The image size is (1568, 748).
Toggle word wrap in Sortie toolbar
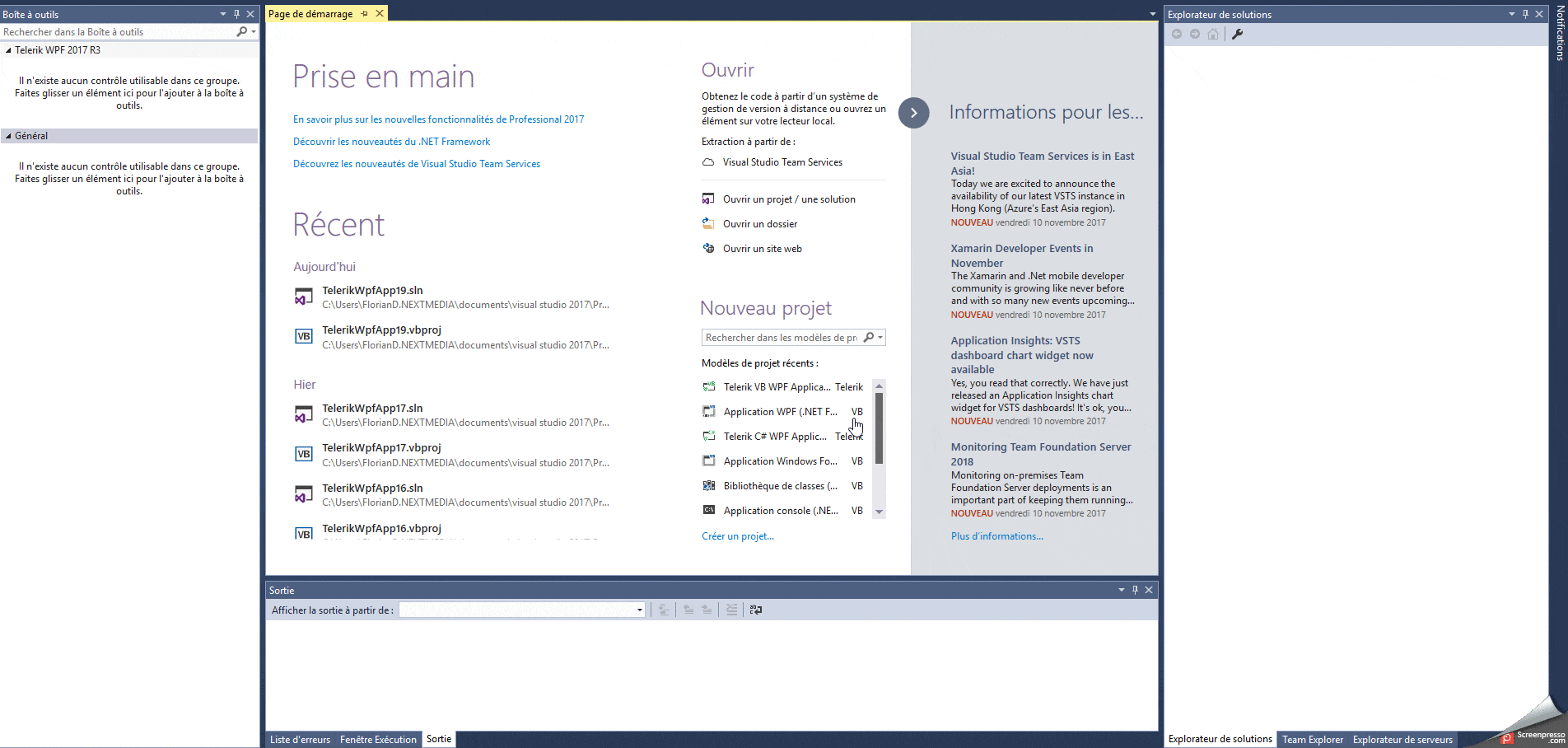(x=756, y=610)
